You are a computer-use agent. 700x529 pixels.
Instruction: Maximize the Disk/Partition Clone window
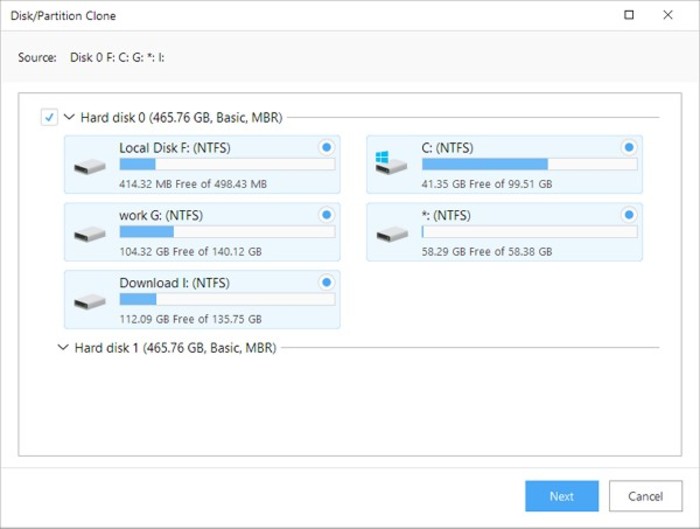(628, 15)
